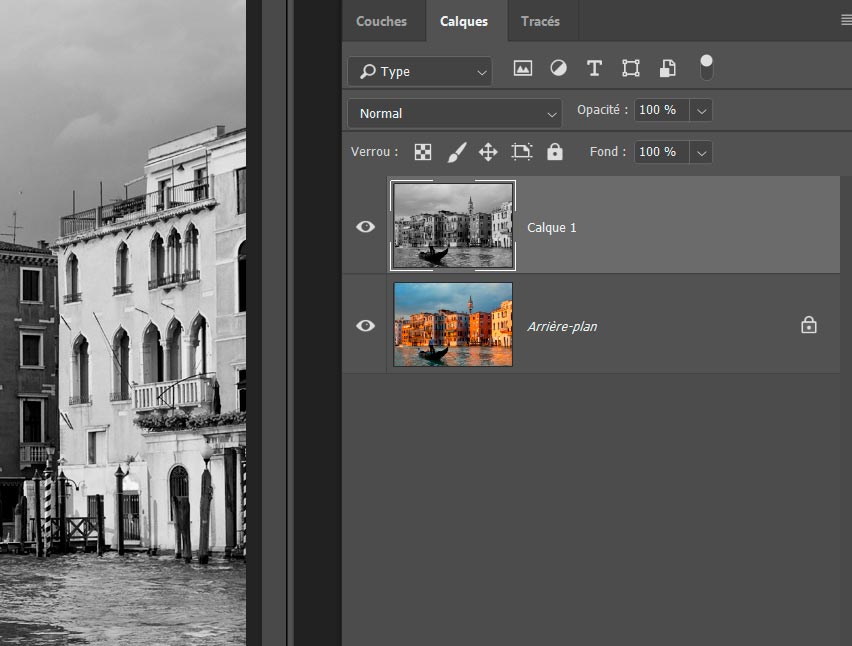Unlock Arrière-plan layer via padlock icon
This screenshot has height=646, width=852.
(809, 325)
